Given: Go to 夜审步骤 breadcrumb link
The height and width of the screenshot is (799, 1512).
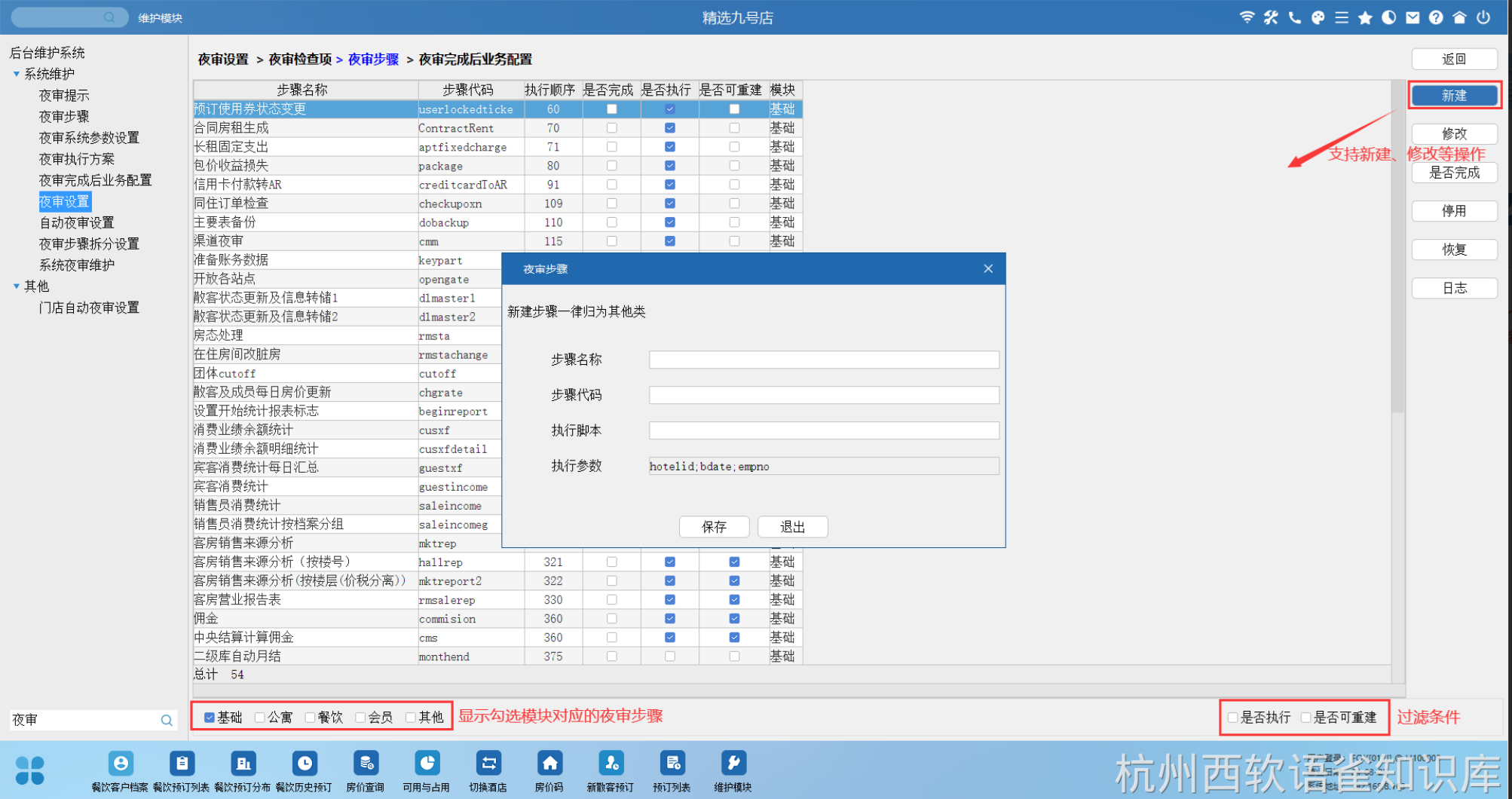Looking at the screenshot, I should coord(373,60).
